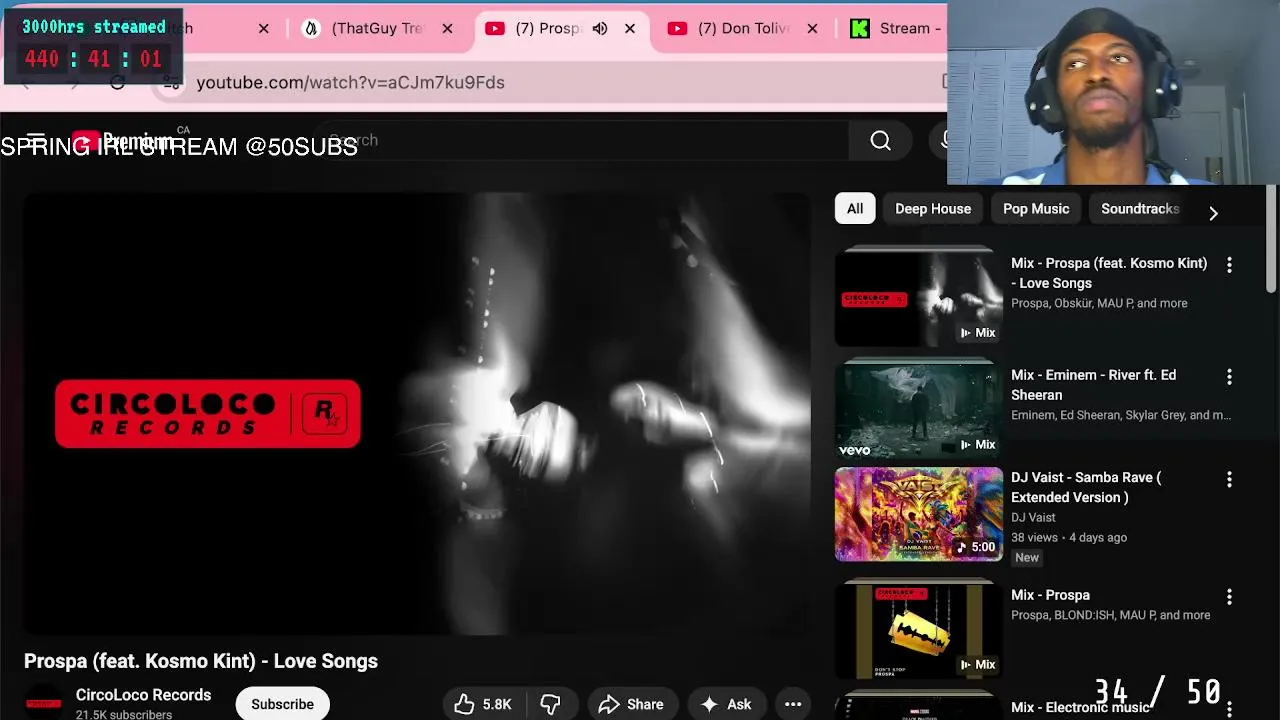Select the Soundtracks filter chip
Screen dimensions: 1280x720
1140,209
